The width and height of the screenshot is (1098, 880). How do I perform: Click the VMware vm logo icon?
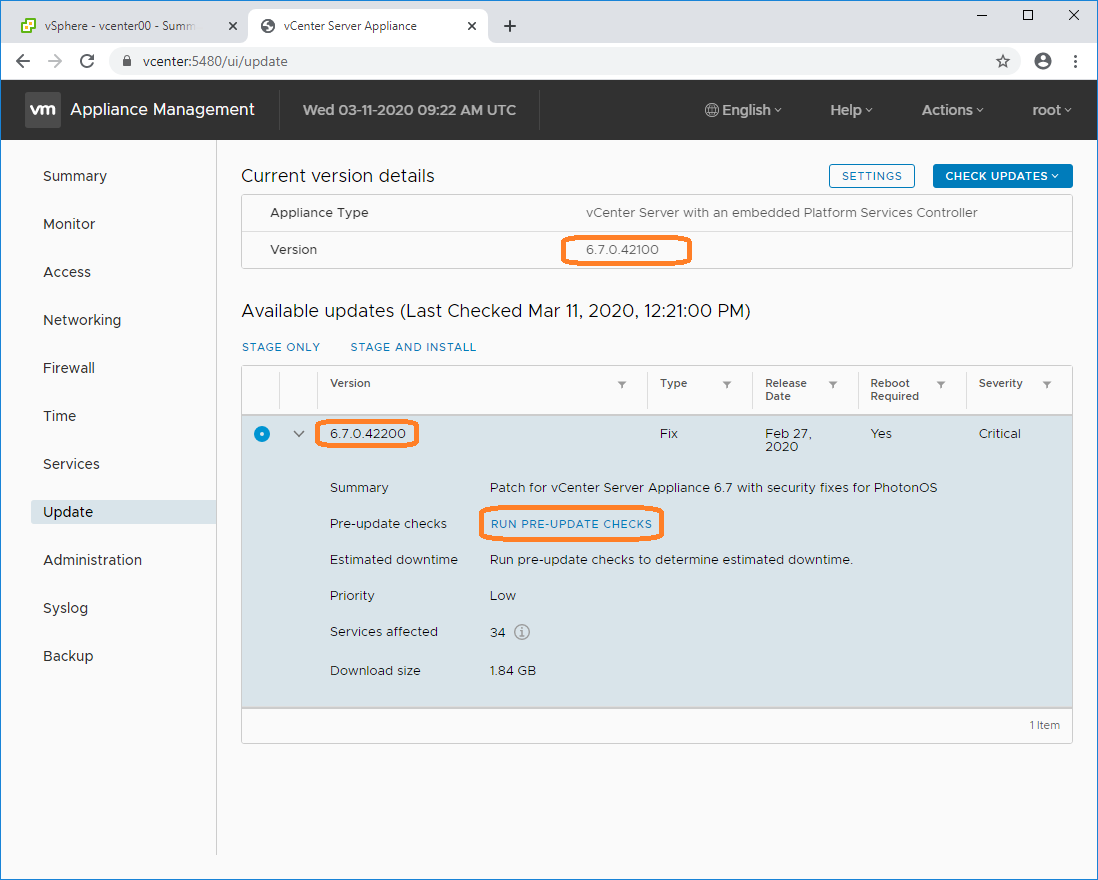[43, 110]
